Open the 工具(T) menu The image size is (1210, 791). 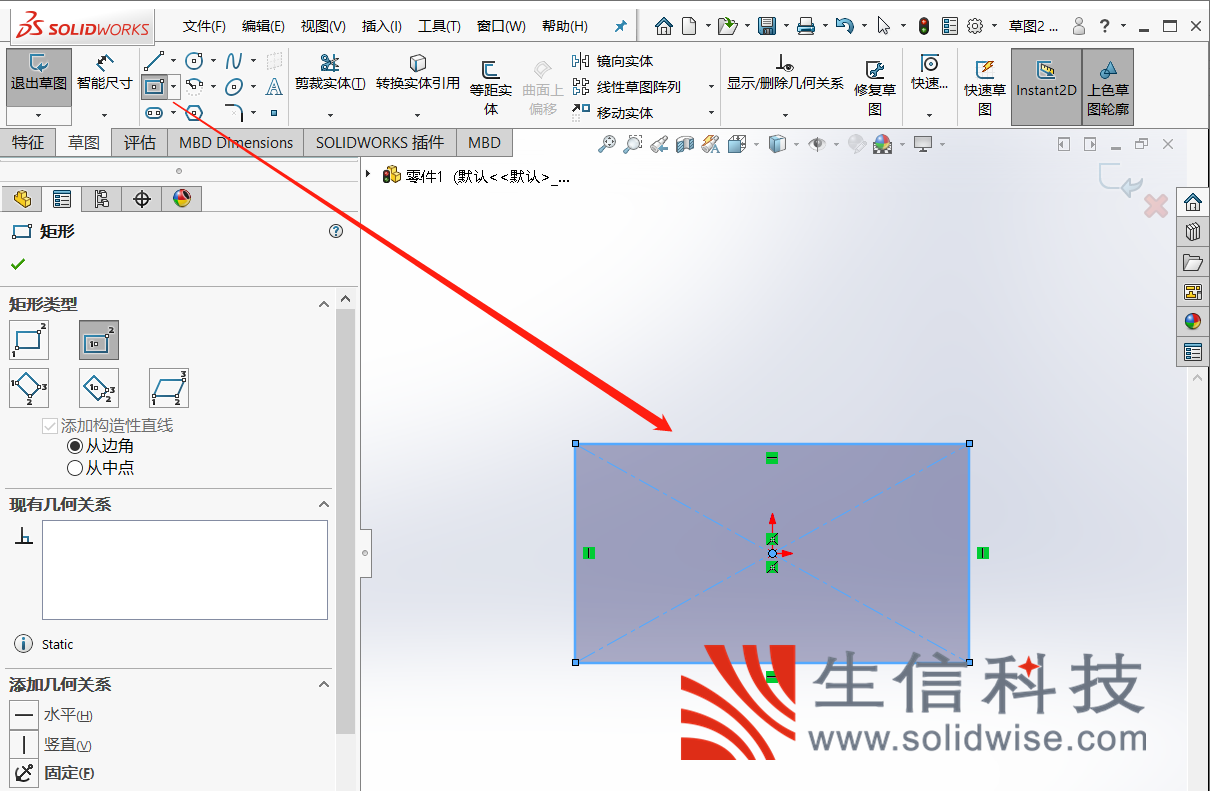click(439, 26)
